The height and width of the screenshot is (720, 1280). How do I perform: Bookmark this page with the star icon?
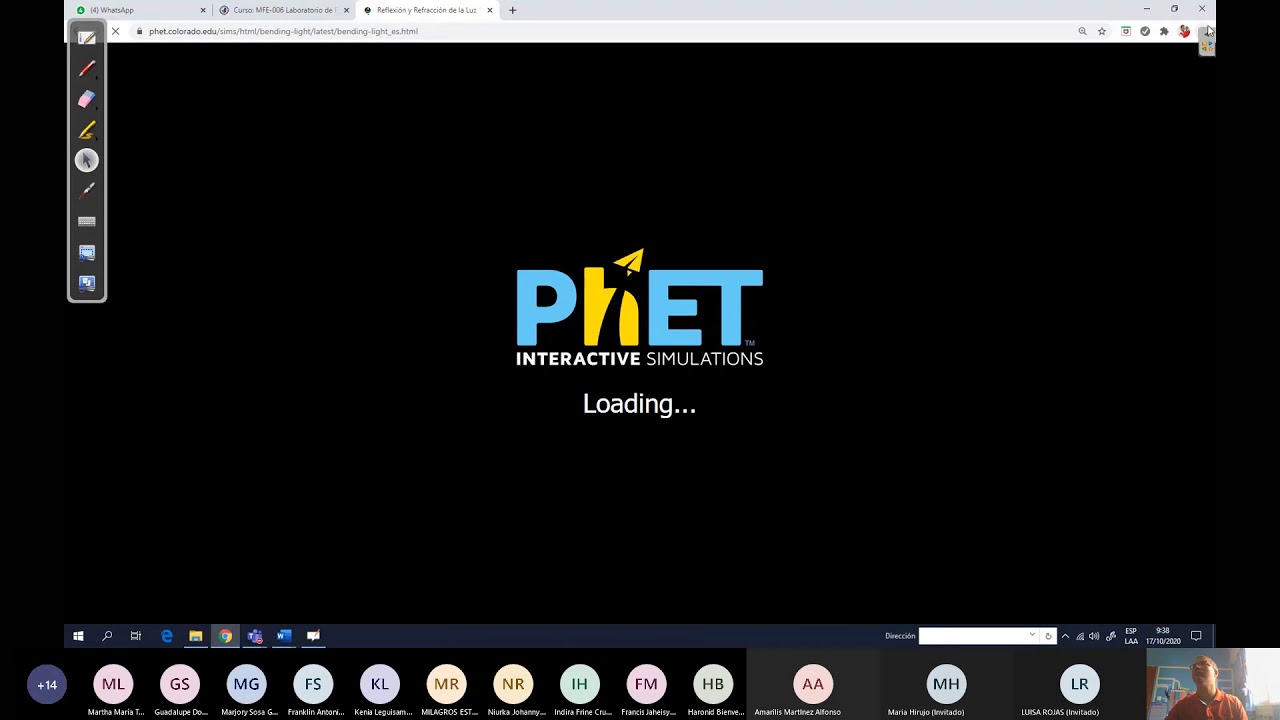1102,31
